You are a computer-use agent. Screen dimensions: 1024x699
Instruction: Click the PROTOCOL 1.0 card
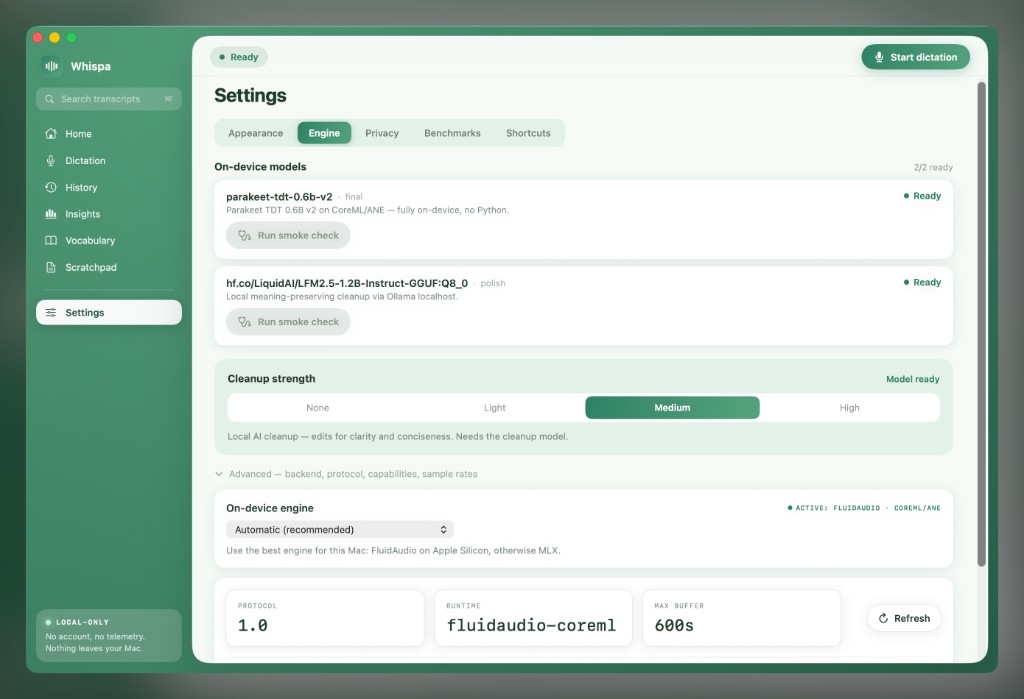(325, 618)
